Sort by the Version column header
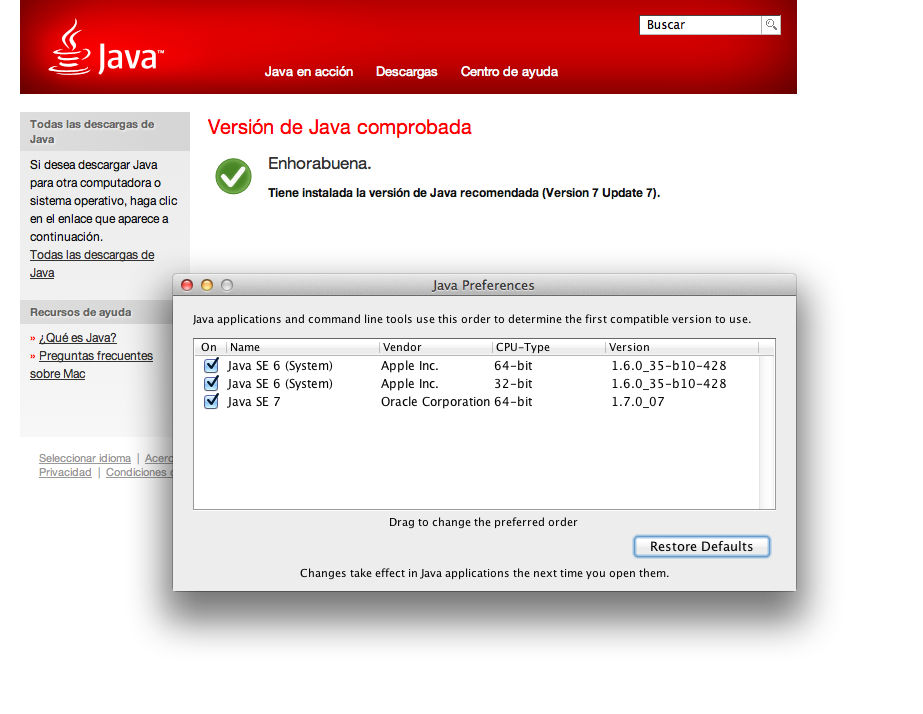The height and width of the screenshot is (714, 923). pyautogui.click(x=682, y=347)
